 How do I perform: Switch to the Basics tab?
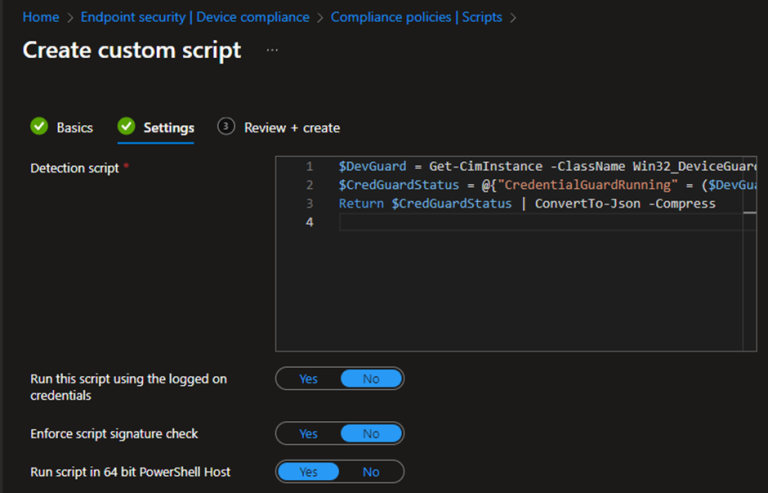74,128
